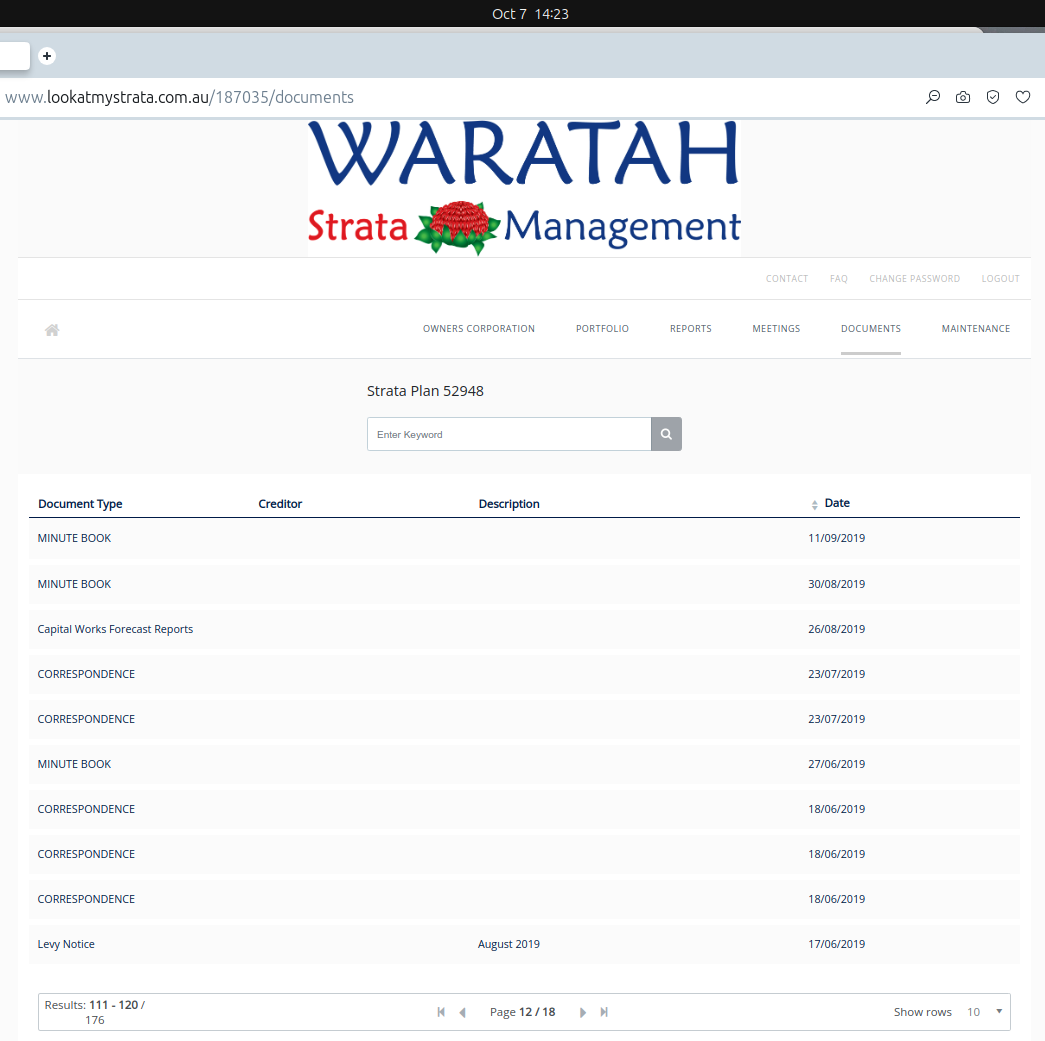Open the Maintenance menu

(976, 329)
